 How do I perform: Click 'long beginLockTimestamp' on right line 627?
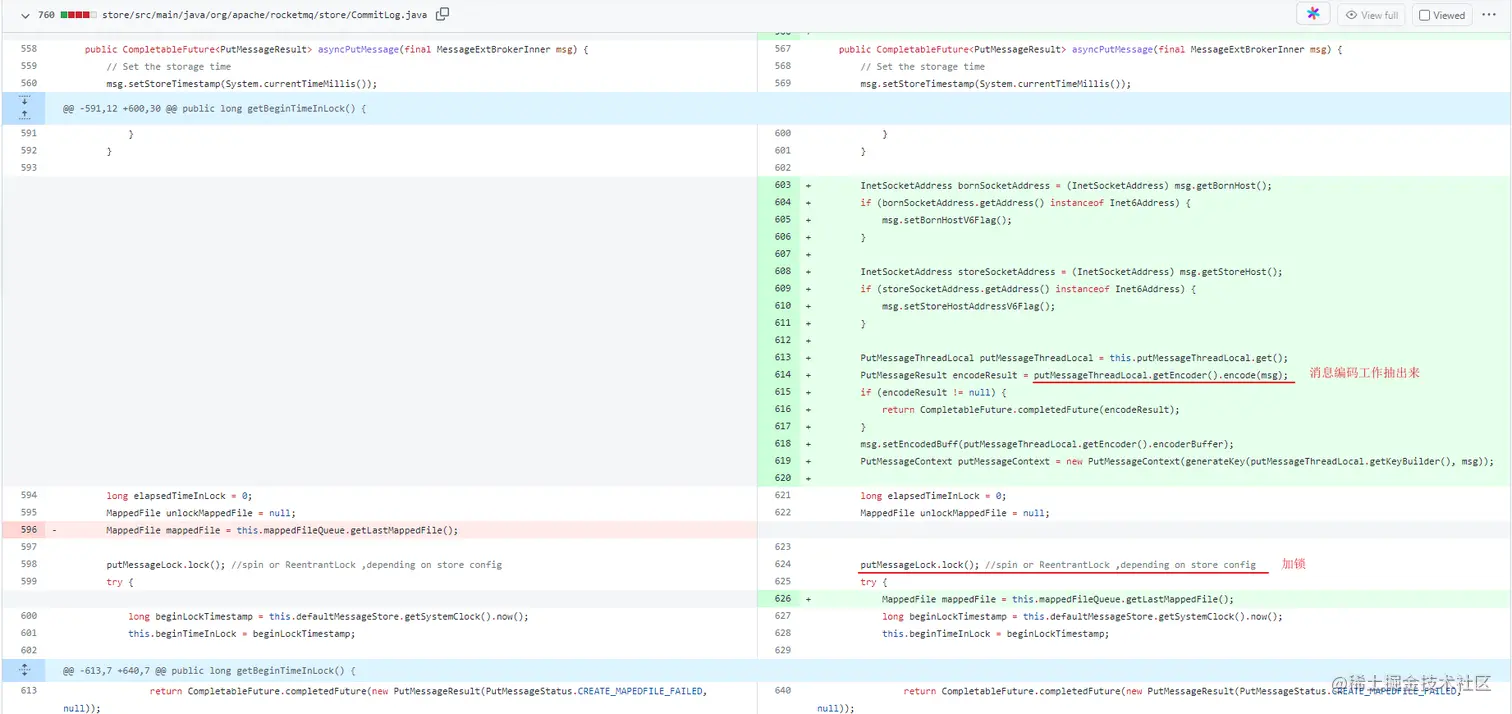[1082, 616]
